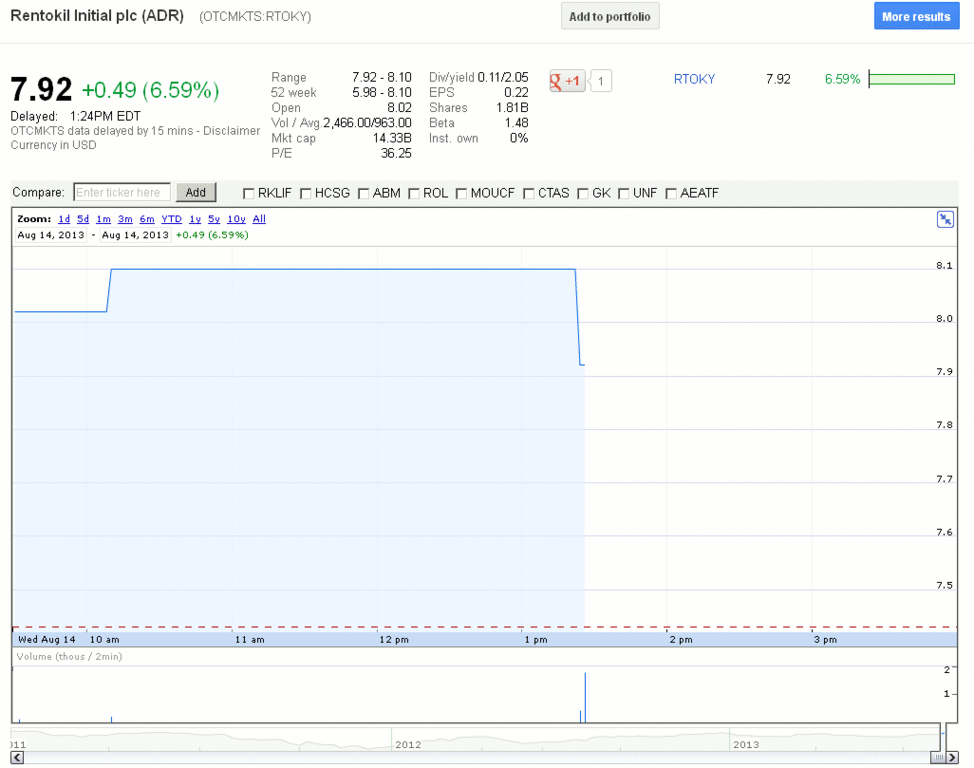Click the Google +1 icon button
Viewport: 974px width, 768px height.
pos(567,81)
